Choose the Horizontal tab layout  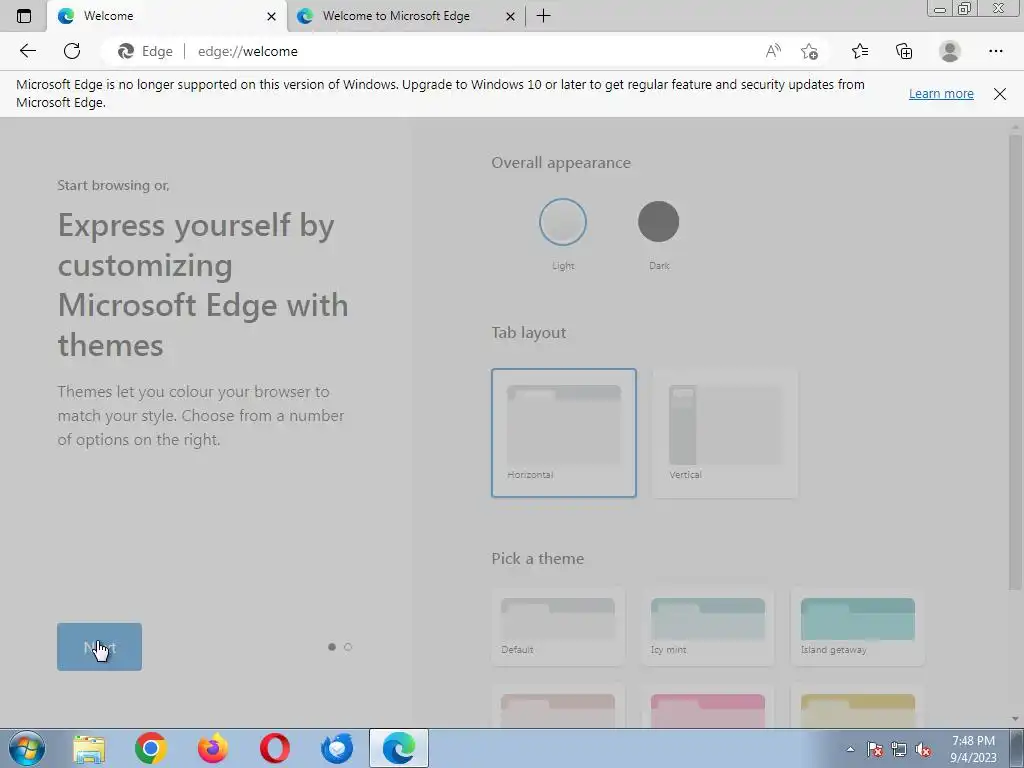[x=564, y=433]
